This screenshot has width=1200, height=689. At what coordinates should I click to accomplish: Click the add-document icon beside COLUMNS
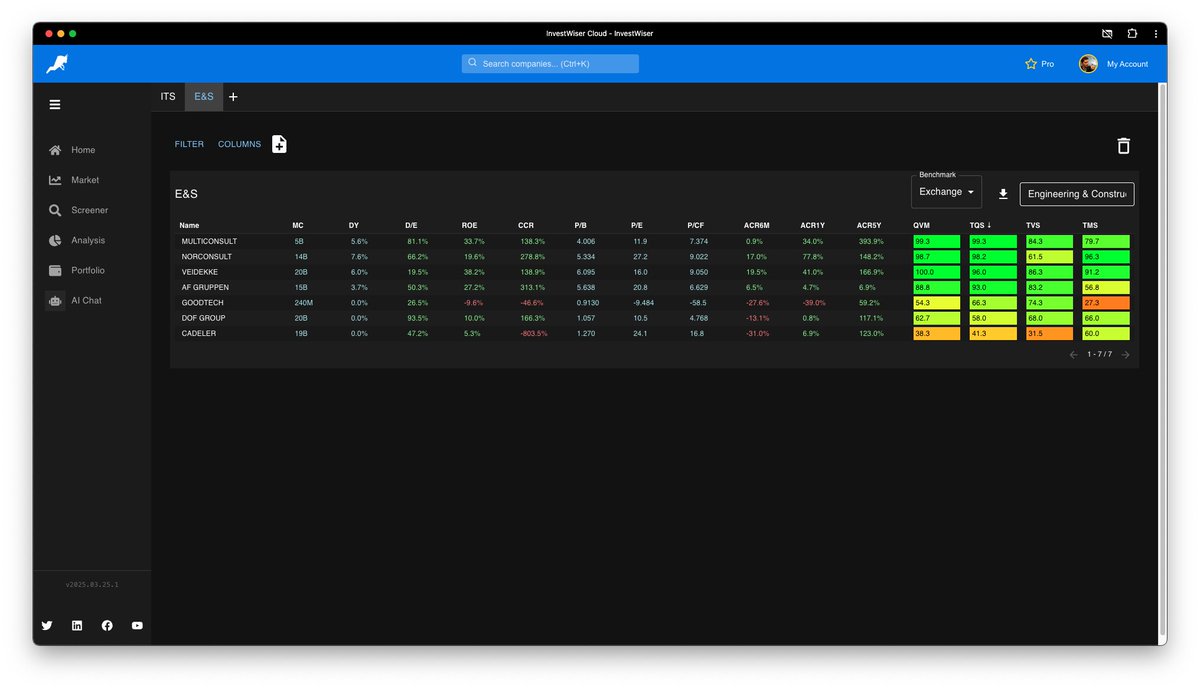pyautogui.click(x=280, y=144)
